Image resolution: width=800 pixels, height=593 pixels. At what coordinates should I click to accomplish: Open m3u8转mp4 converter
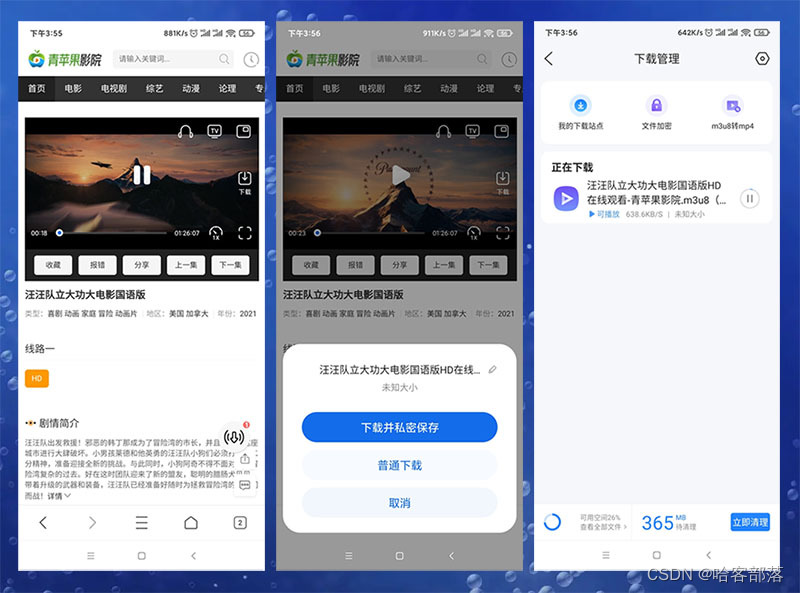[733, 113]
